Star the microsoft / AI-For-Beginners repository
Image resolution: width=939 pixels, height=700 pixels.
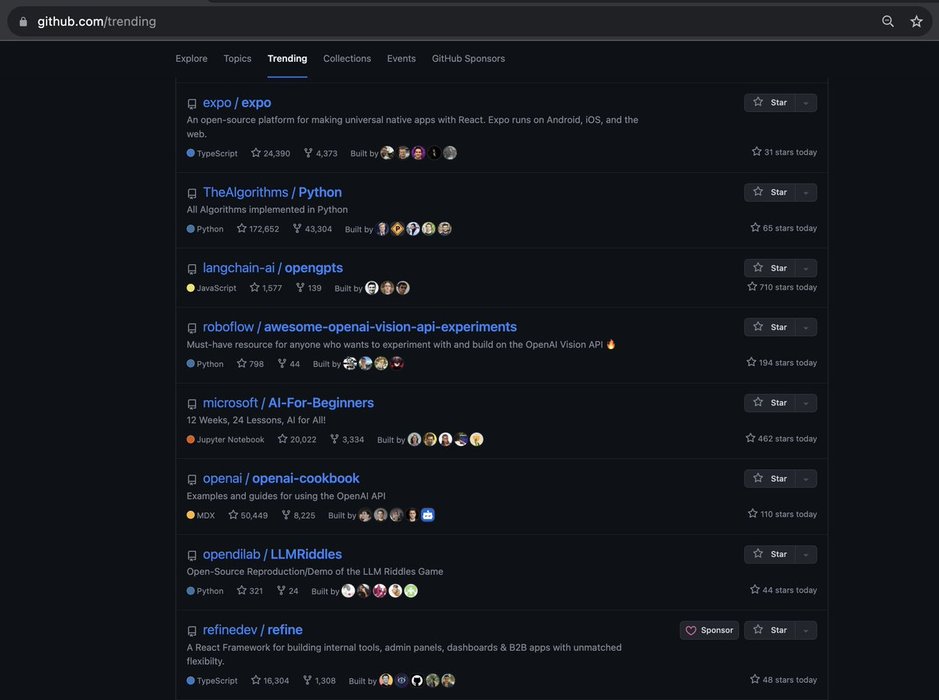point(770,402)
